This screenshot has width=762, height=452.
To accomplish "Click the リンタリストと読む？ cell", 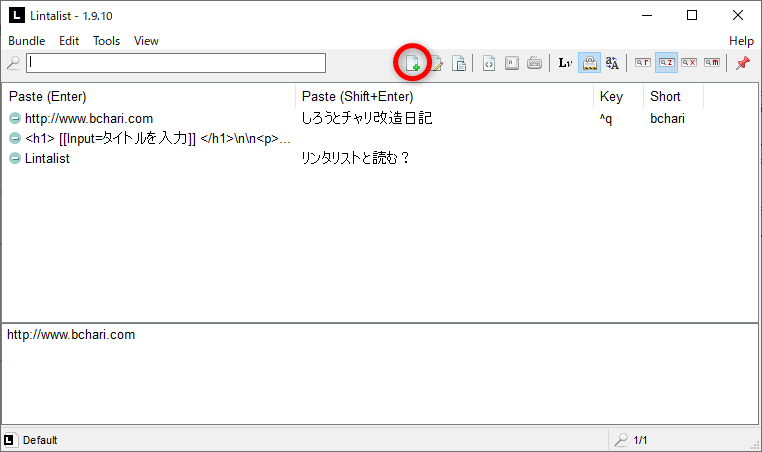I will tap(356, 158).
